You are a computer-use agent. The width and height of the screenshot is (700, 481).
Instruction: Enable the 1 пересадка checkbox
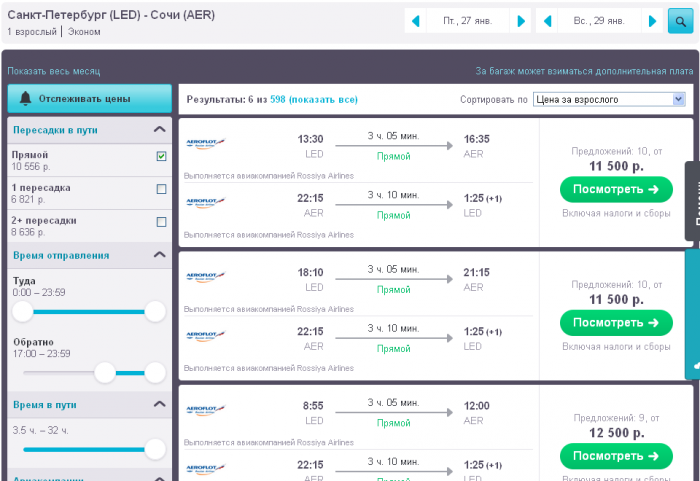[162, 189]
